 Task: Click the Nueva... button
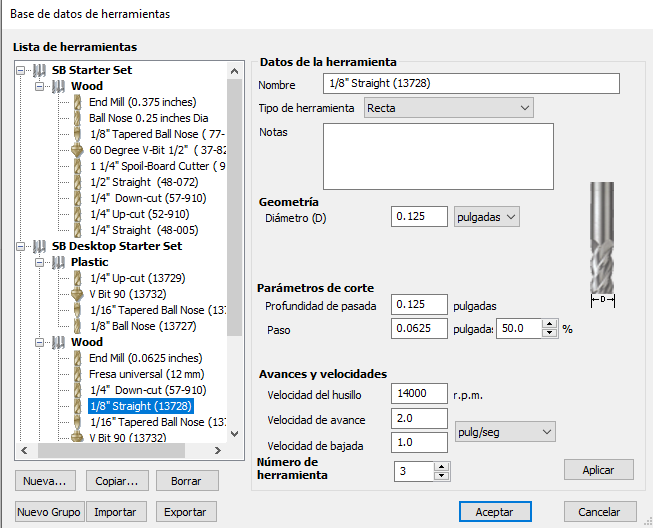pos(45,481)
